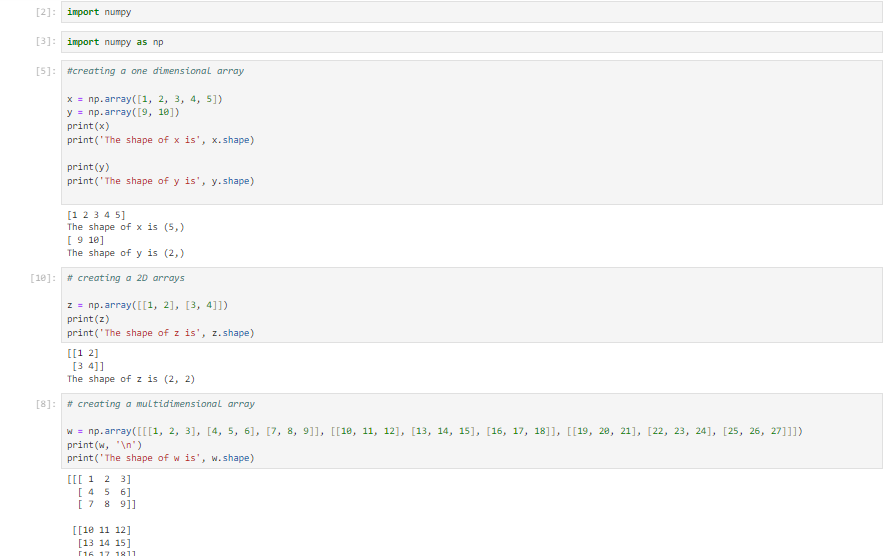The height and width of the screenshot is (556, 888).
Task: Click the output row '[[[ 1 2 3]'
Action: [99, 480]
